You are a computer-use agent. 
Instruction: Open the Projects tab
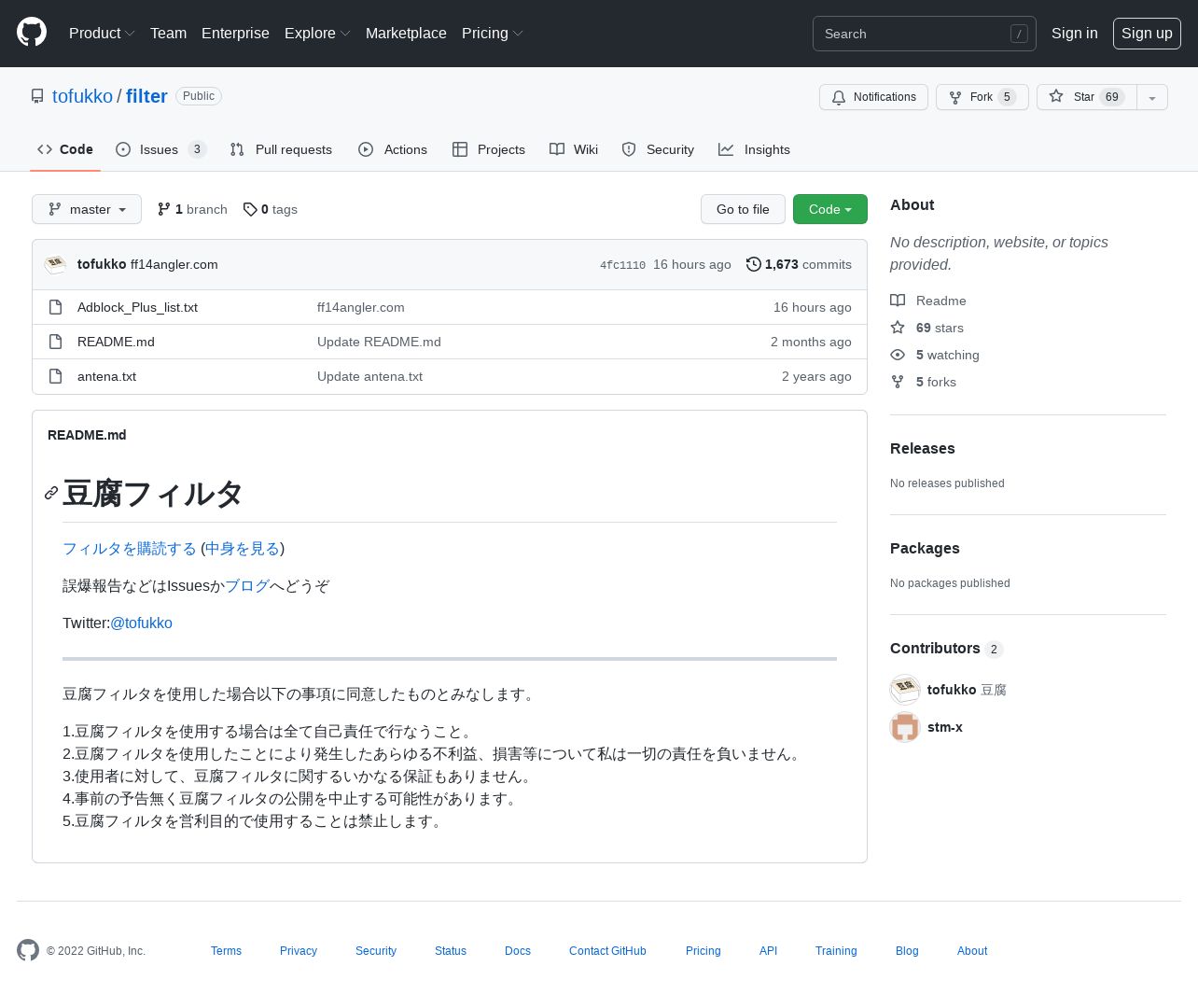pyautogui.click(x=489, y=149)
